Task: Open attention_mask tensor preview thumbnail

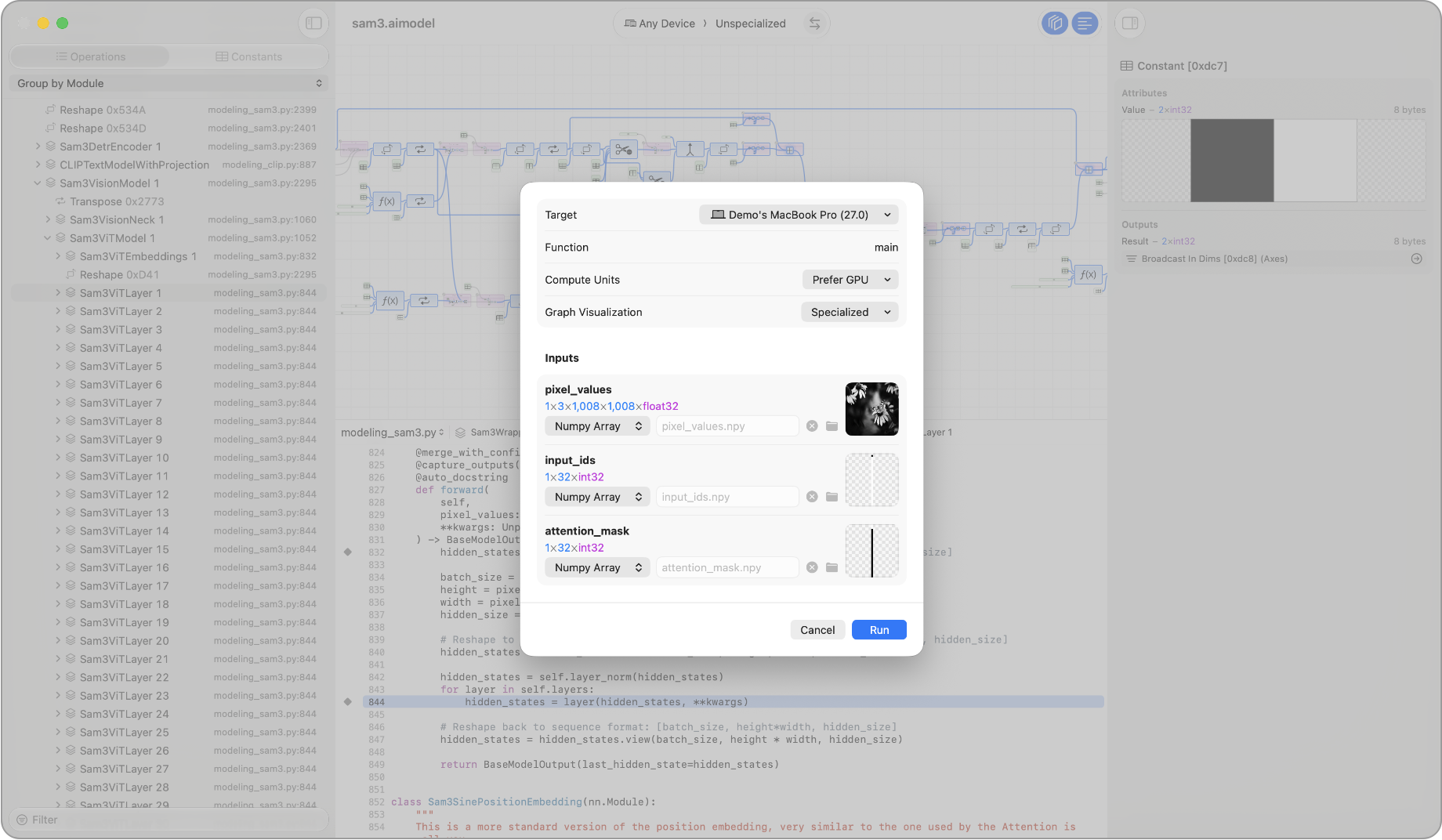Action: [x=871, y=550]
